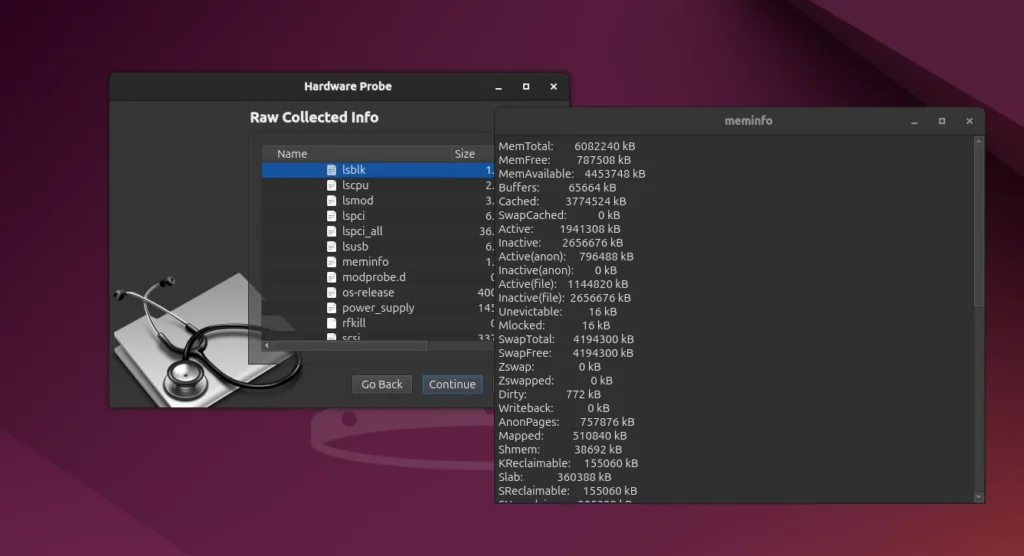
Task: Click the lscpu file icon
Action: (332, 185)
